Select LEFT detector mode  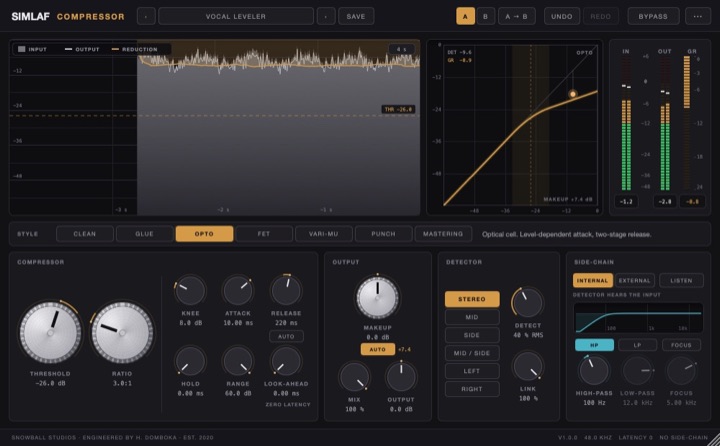472,371
